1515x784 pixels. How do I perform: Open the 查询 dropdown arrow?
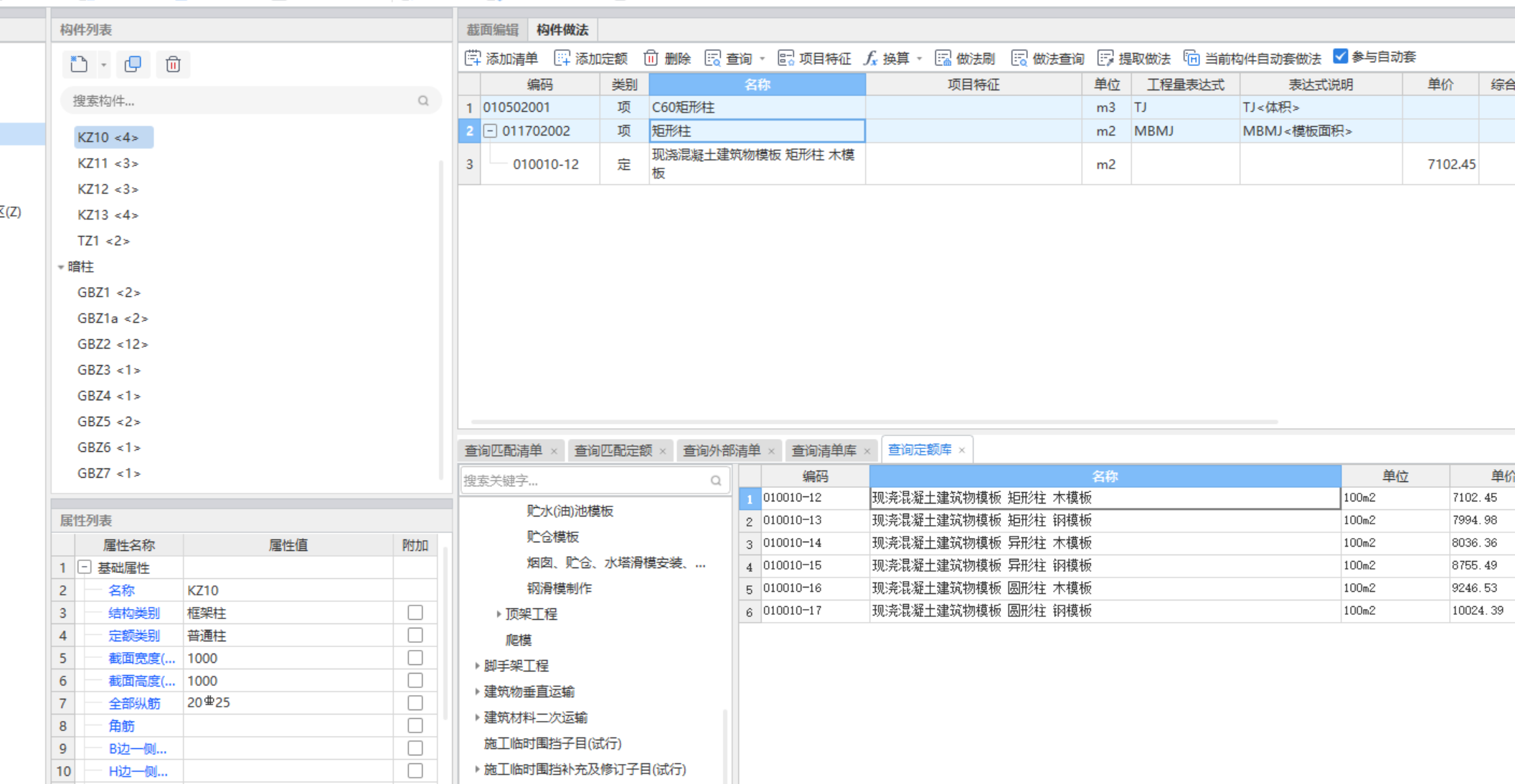pyautogui.click(x=763, y=59)
